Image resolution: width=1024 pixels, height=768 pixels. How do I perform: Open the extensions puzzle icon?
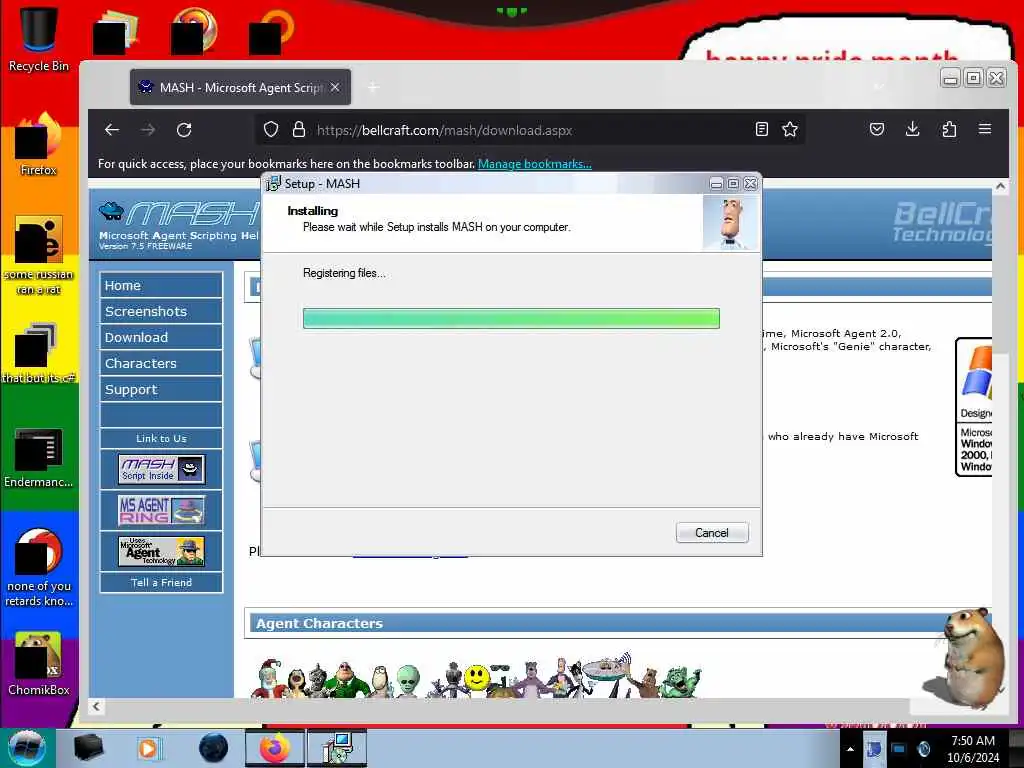[949, 129]
